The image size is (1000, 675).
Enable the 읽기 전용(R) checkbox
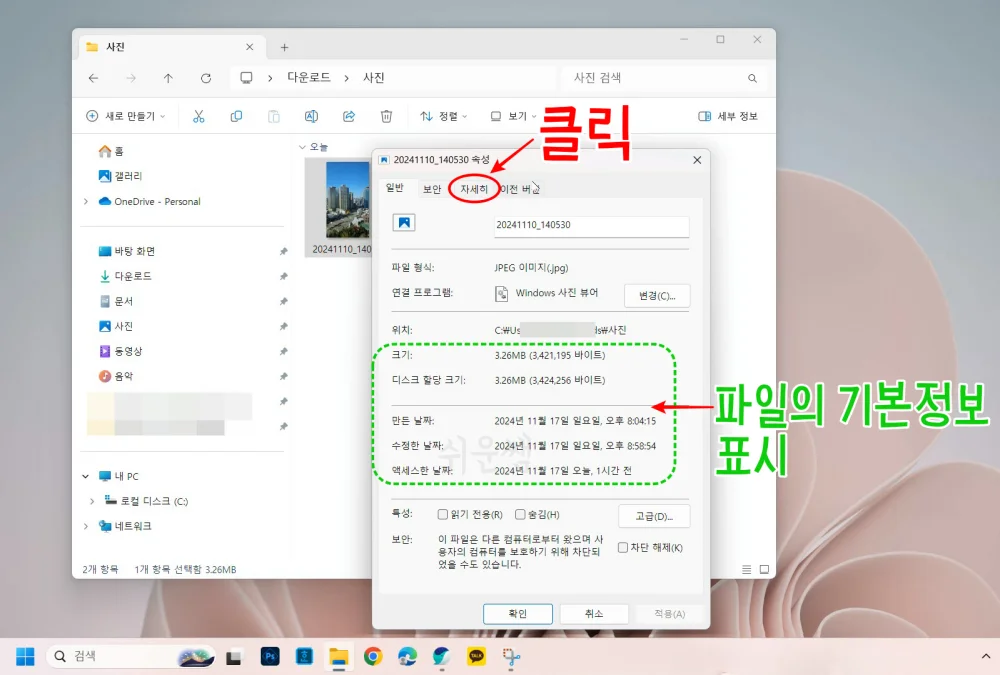point(442,513)
